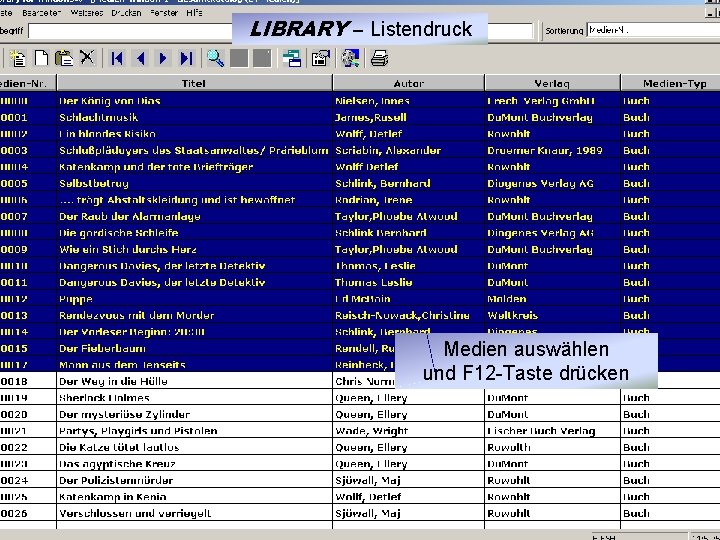
Task: Click the Sortierung field showing MedienNr.
Action: click(x=653, y=30)
